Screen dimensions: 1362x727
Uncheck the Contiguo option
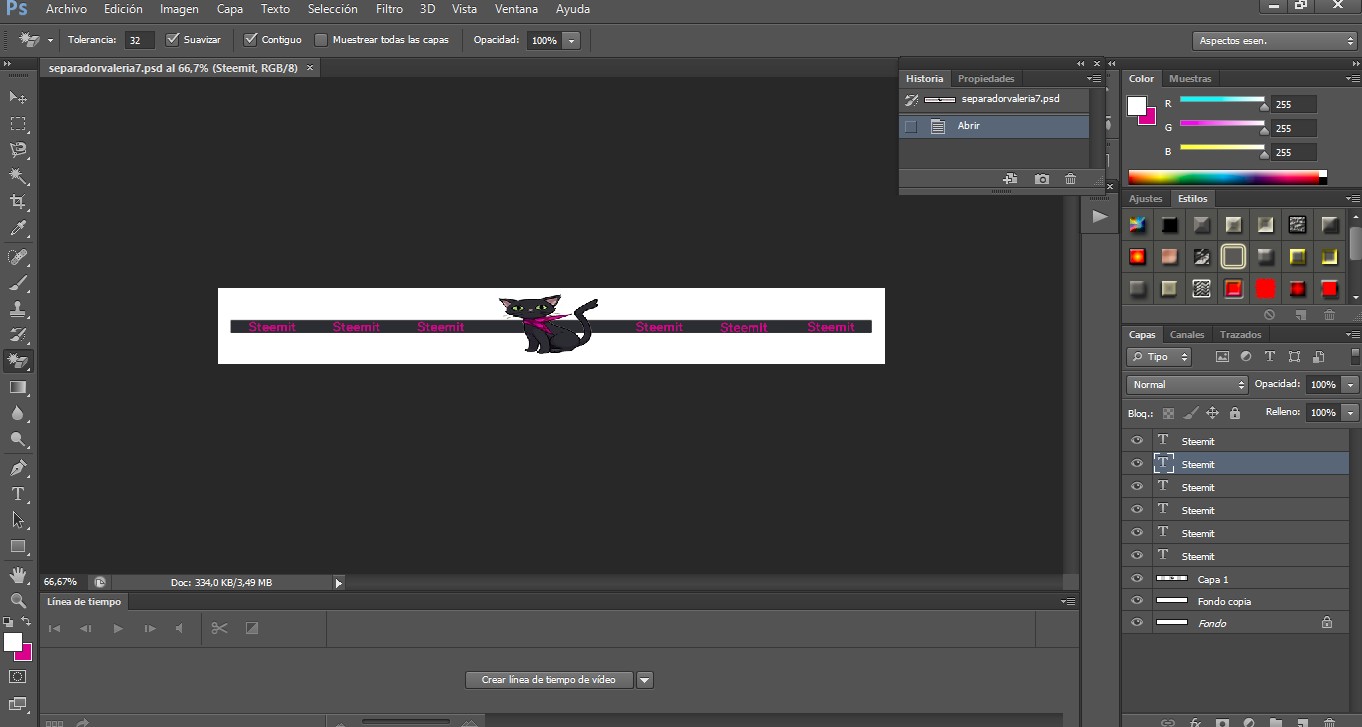[250, 40]
